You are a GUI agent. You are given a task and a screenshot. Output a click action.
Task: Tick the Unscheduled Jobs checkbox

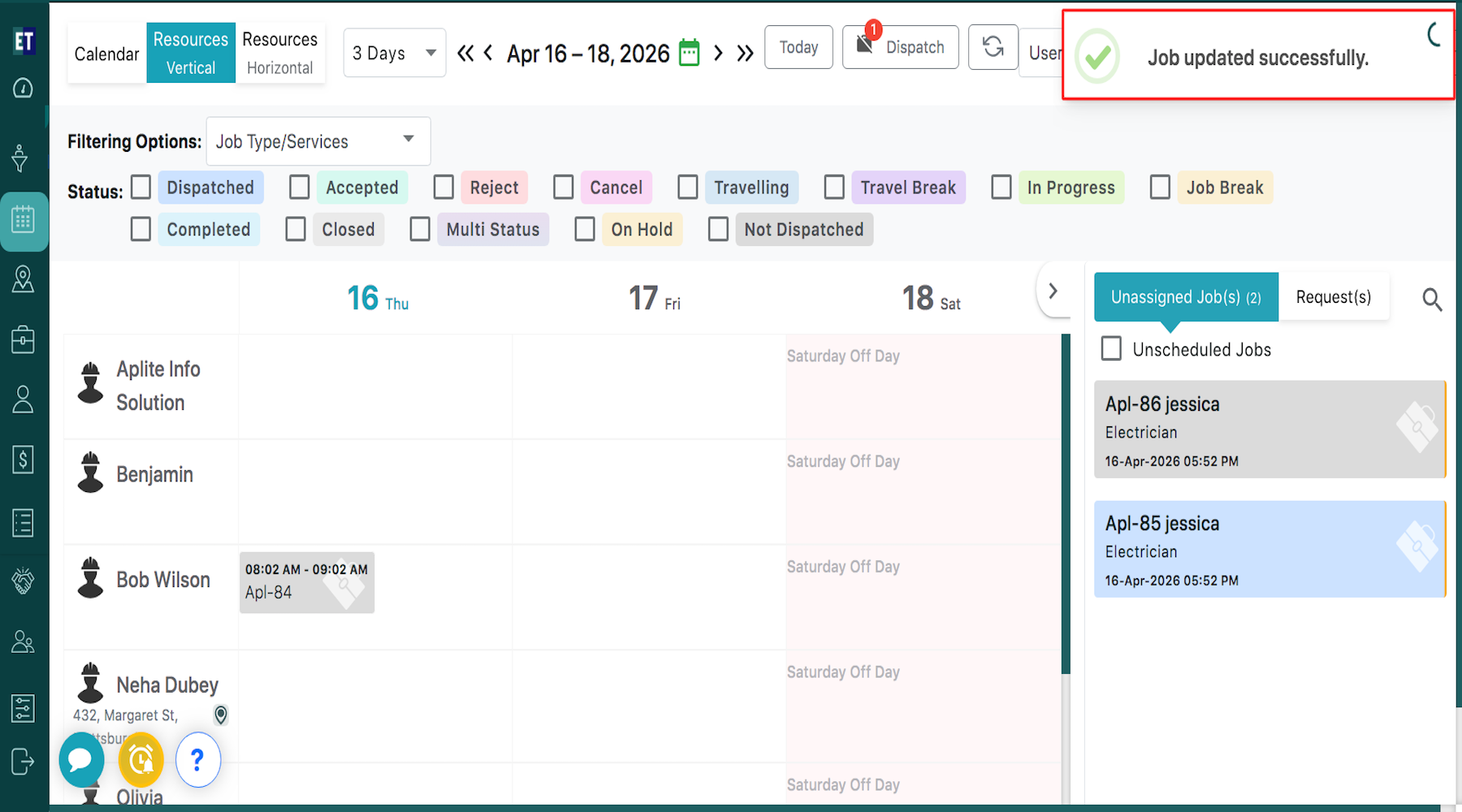coord(1111,349)
